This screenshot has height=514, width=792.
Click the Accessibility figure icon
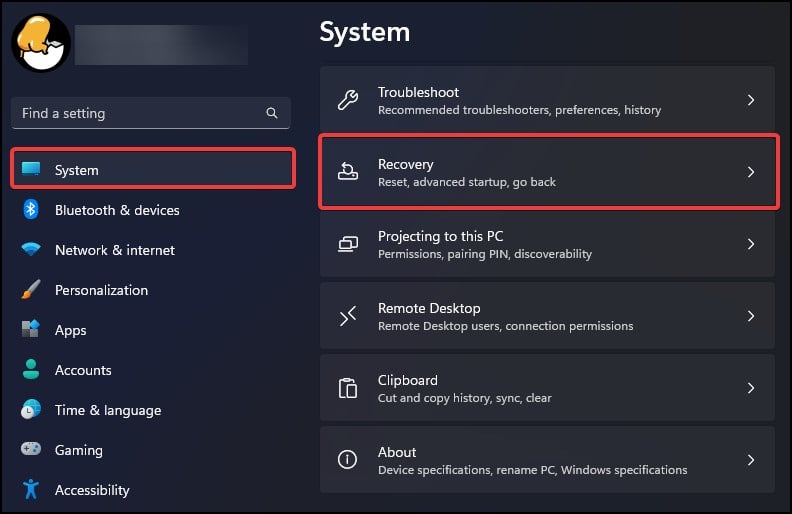point(31,490)
